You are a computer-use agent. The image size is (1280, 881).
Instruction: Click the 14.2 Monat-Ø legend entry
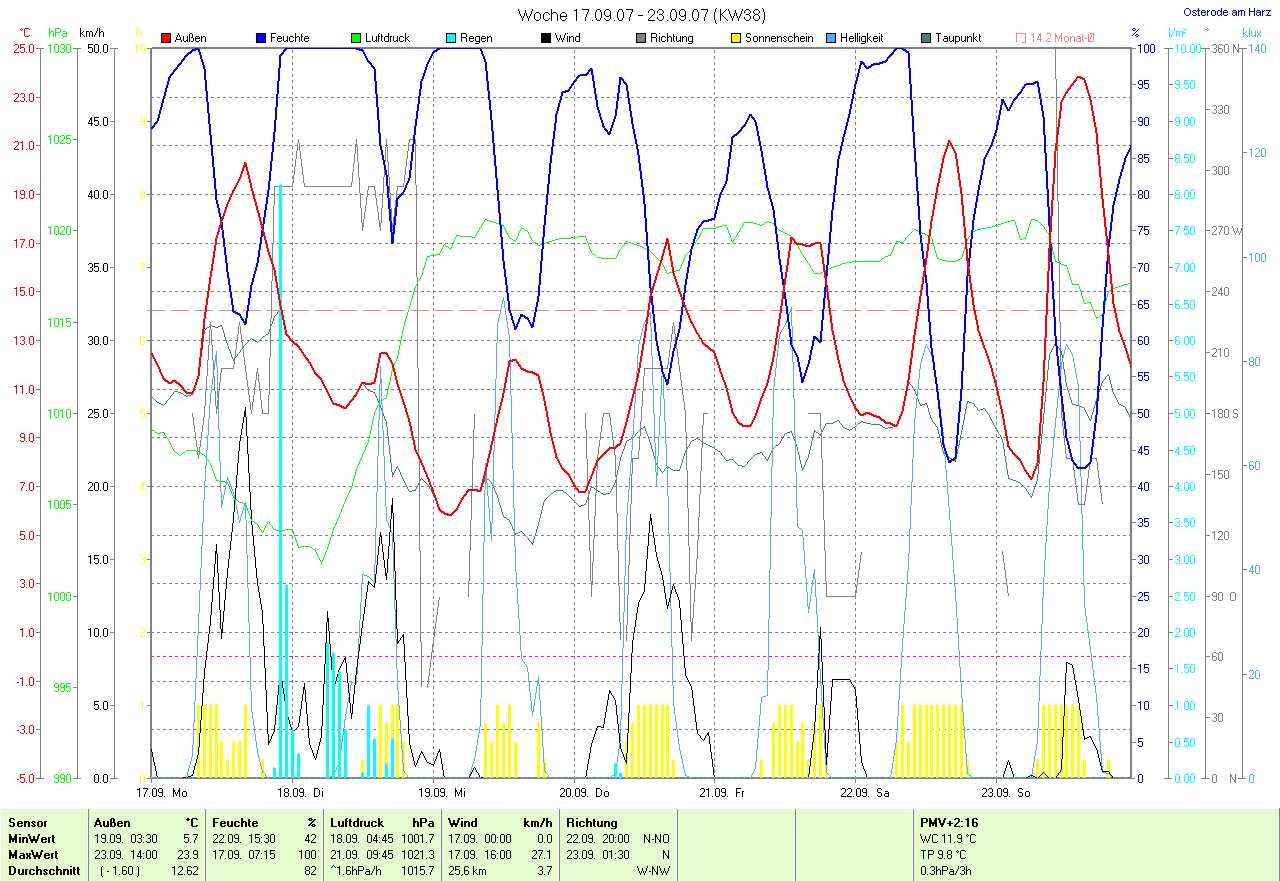pos(1055,38)
